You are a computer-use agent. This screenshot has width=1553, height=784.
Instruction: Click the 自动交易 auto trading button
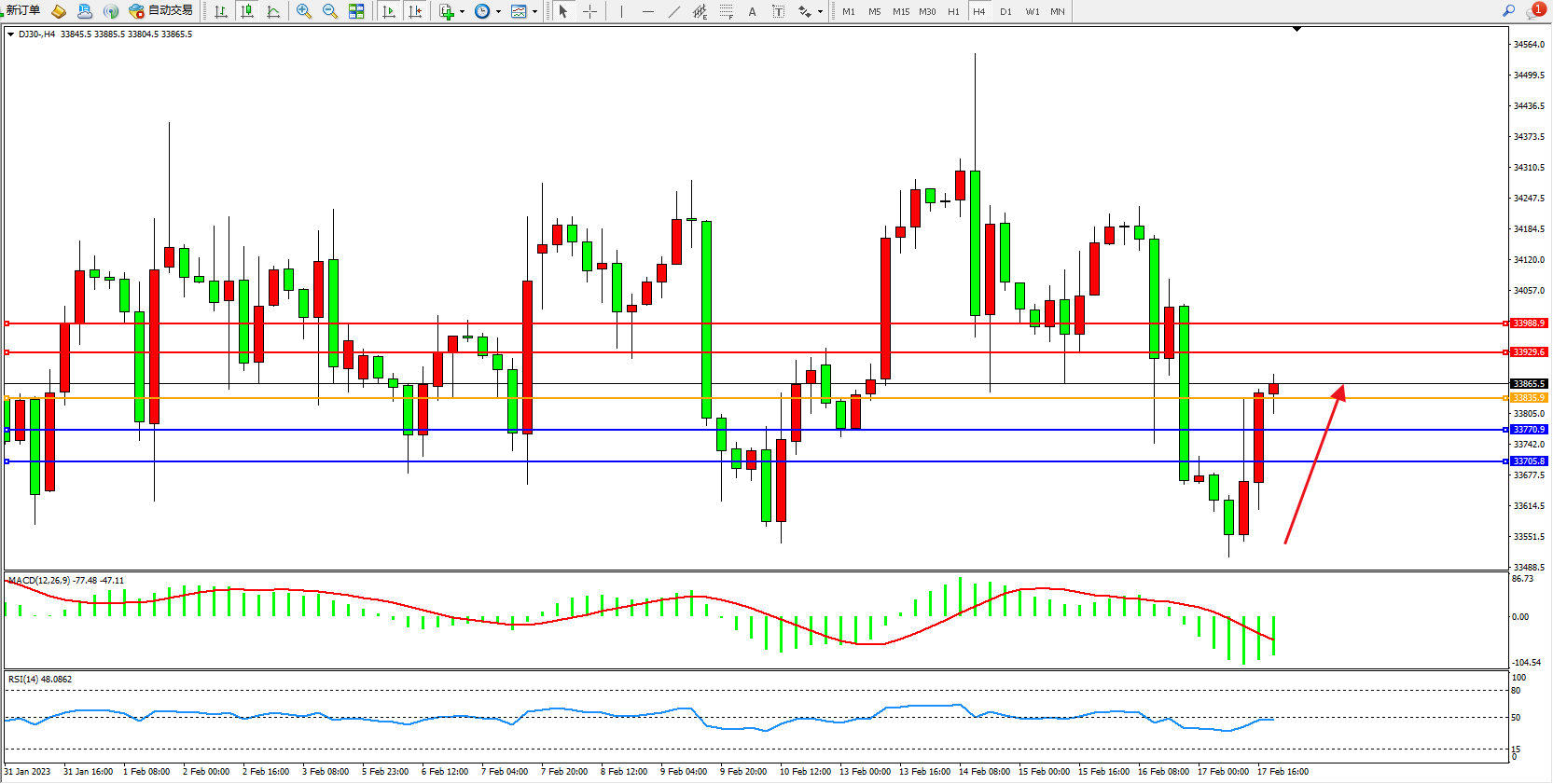point(161,10)
